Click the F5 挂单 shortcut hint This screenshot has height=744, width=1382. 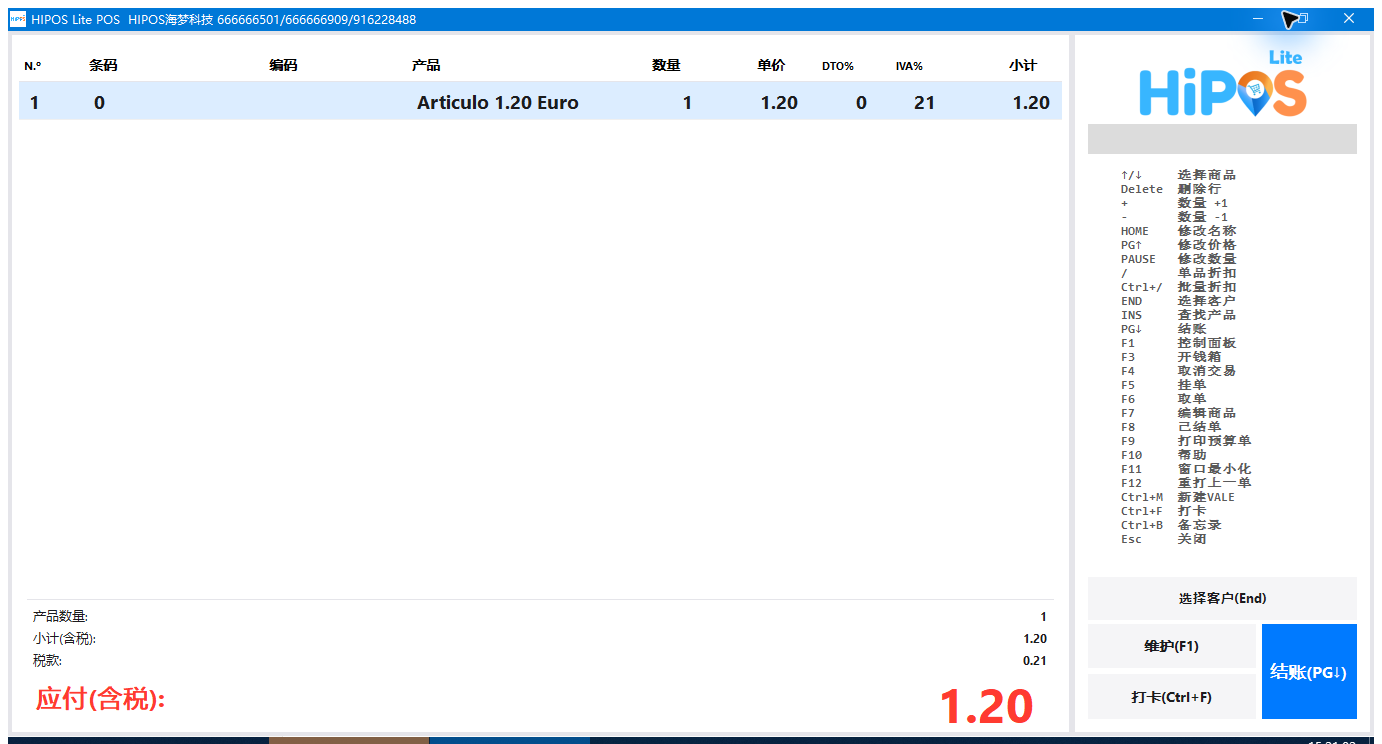point(1164,385)
